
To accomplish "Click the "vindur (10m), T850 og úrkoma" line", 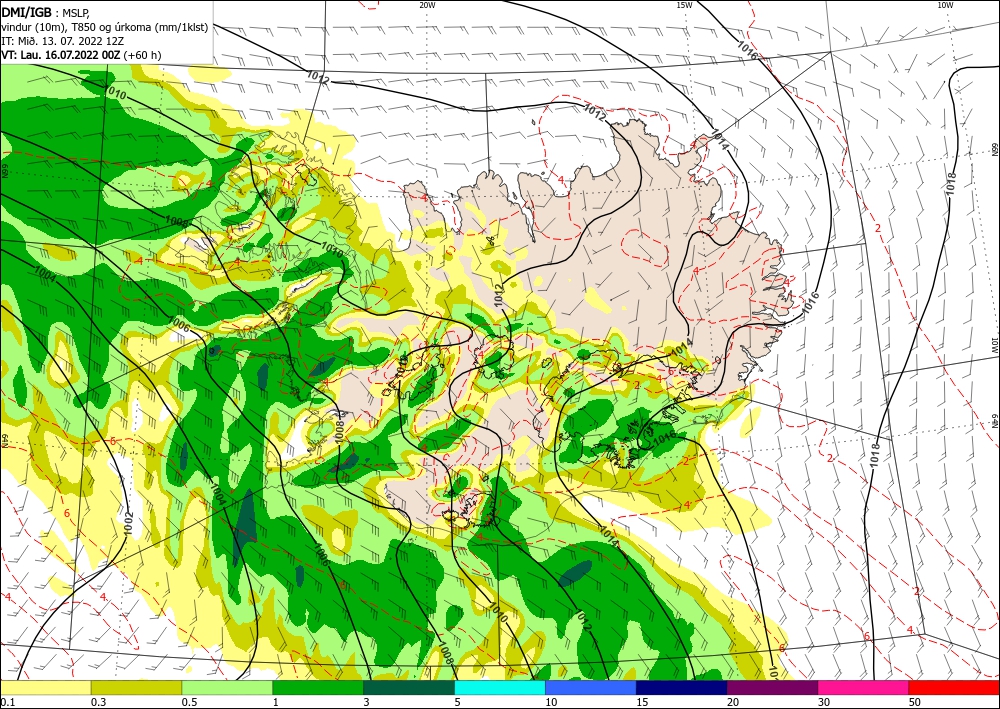I will (x=105, y=27).
